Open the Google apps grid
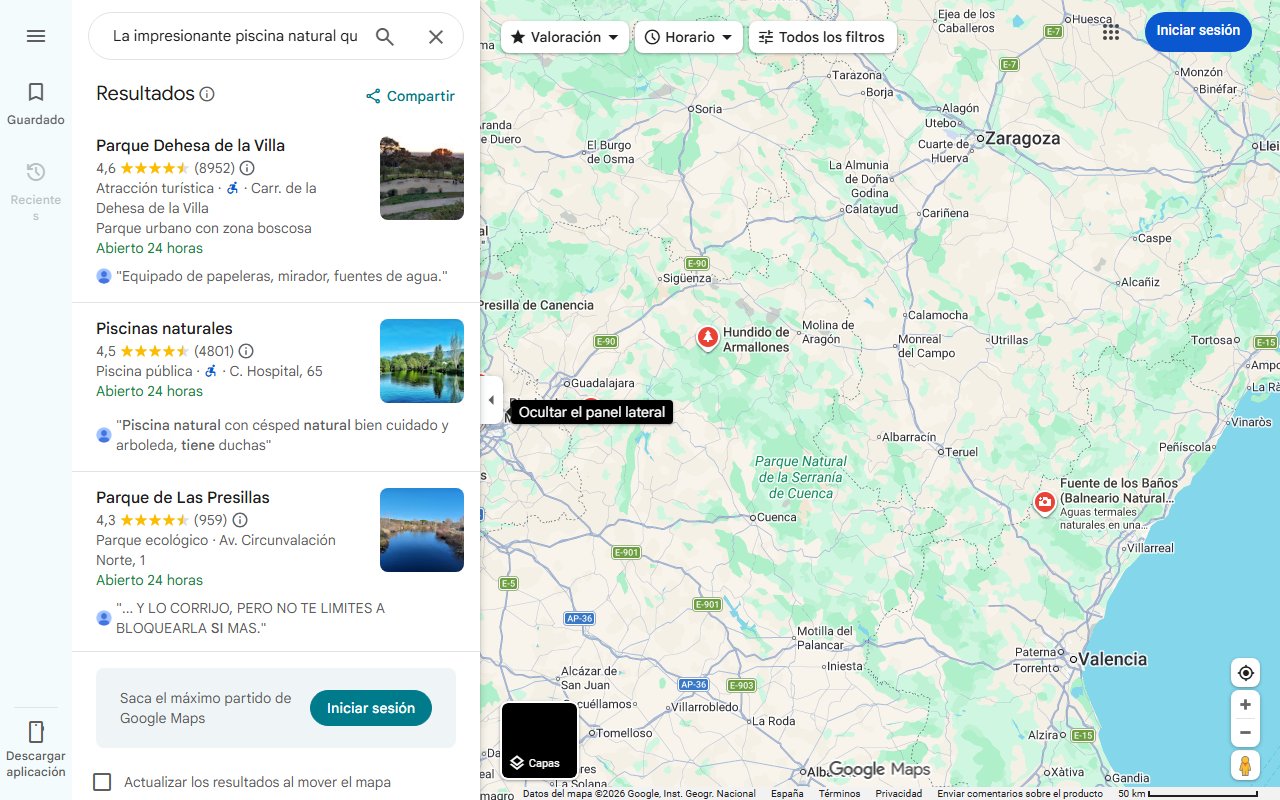 pos(1110,32)
